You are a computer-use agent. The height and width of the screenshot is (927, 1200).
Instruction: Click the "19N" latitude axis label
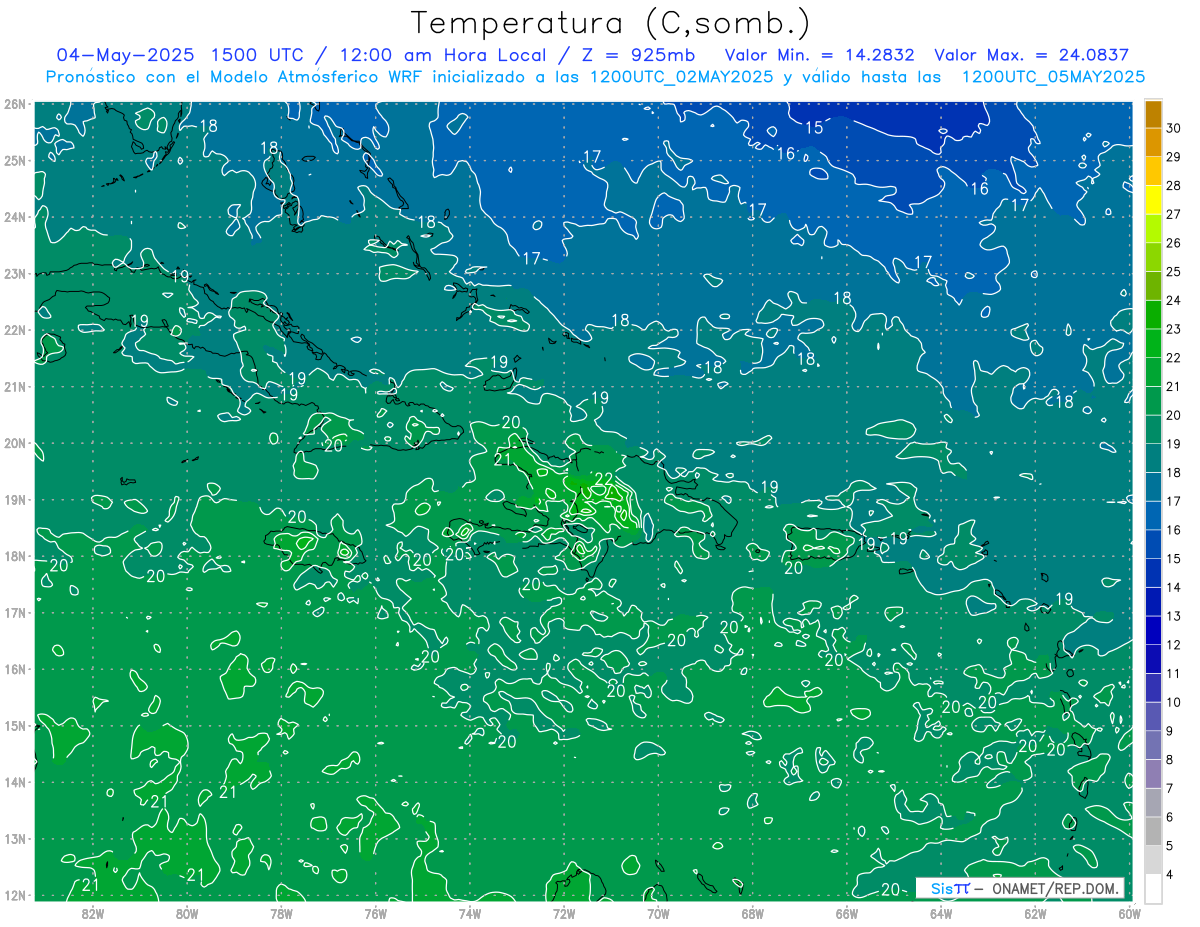coord(15,499)
